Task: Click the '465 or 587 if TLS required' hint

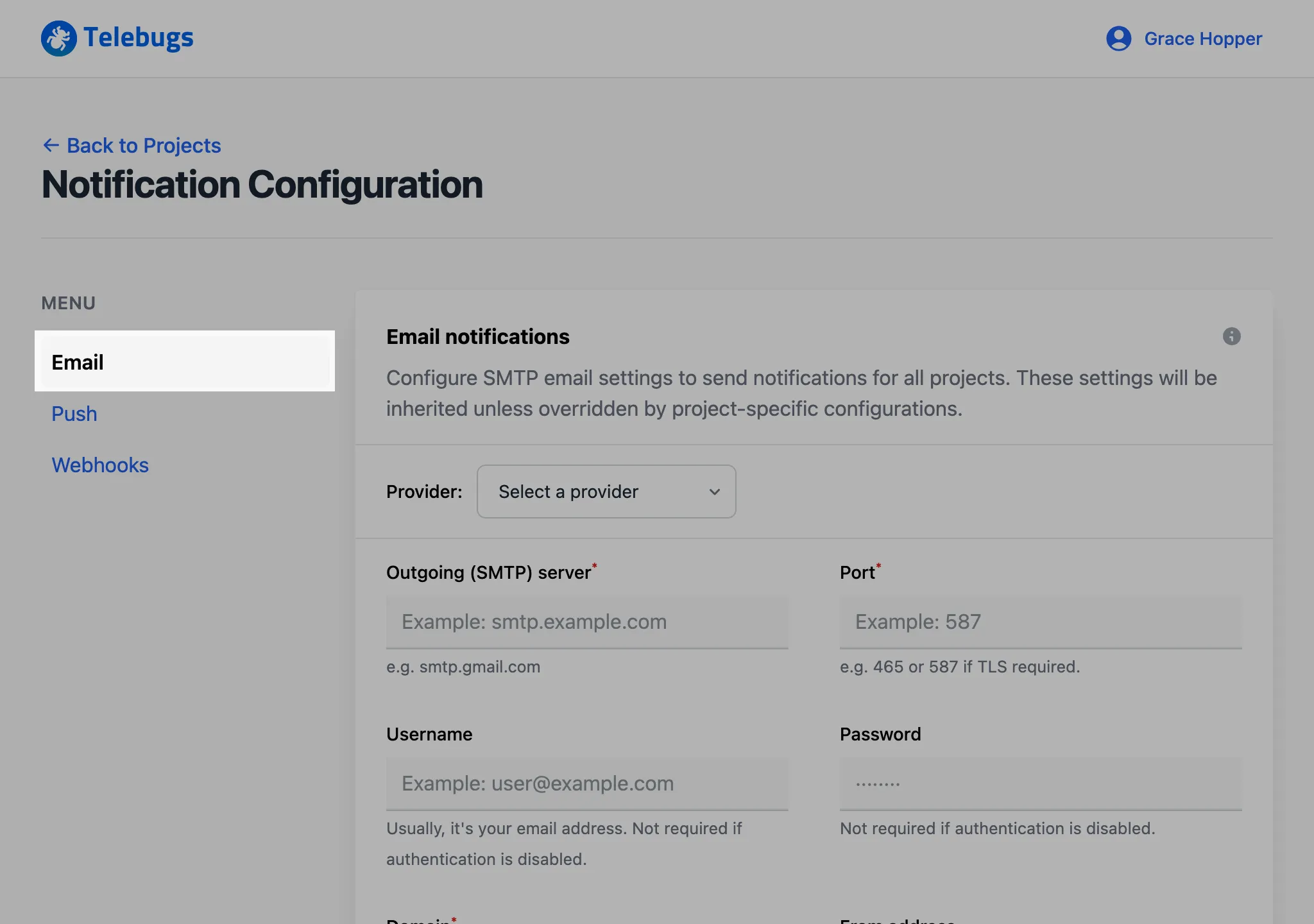Action: (x=960, y=667)
